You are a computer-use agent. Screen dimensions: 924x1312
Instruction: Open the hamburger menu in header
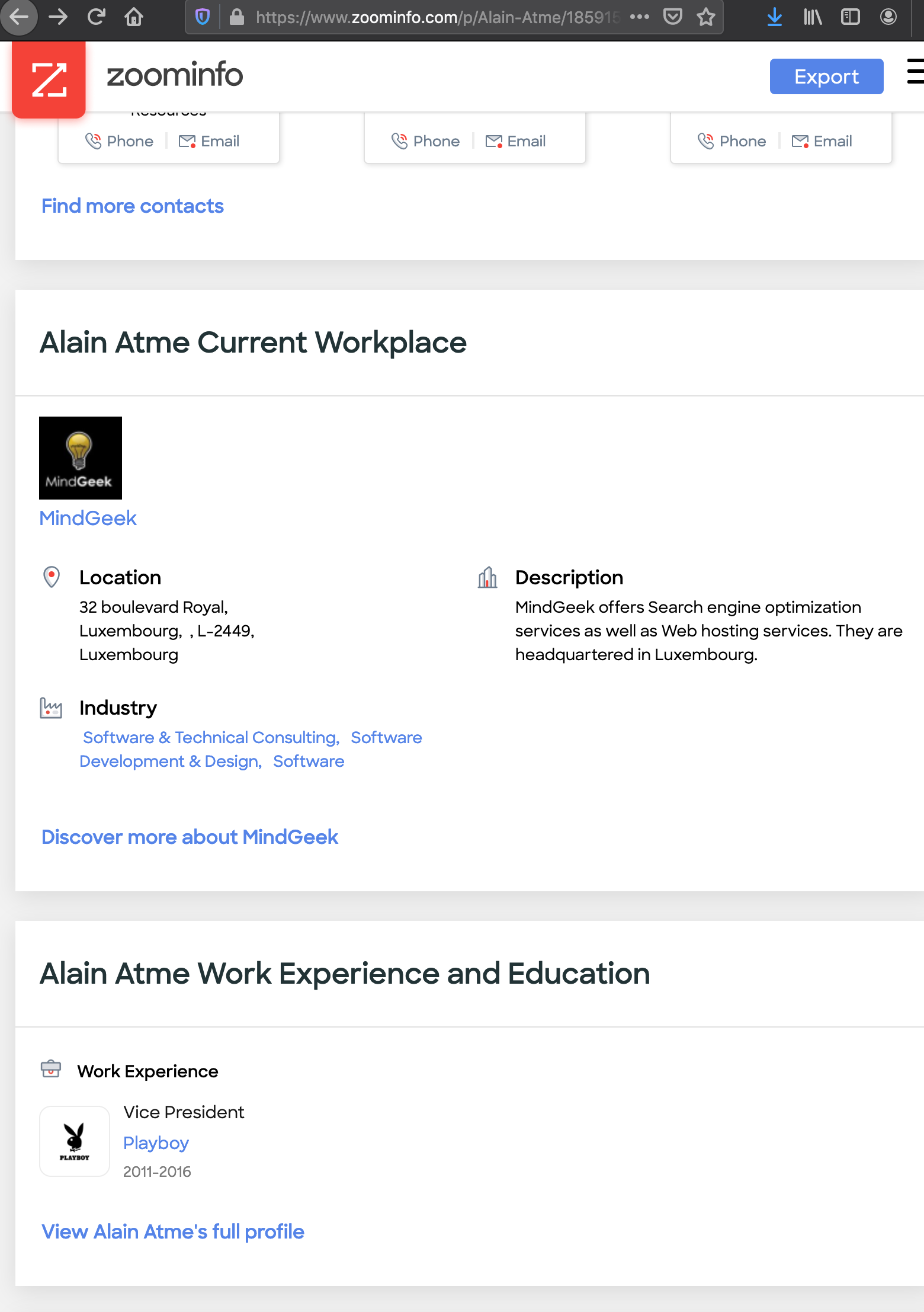tap(916, 71)
